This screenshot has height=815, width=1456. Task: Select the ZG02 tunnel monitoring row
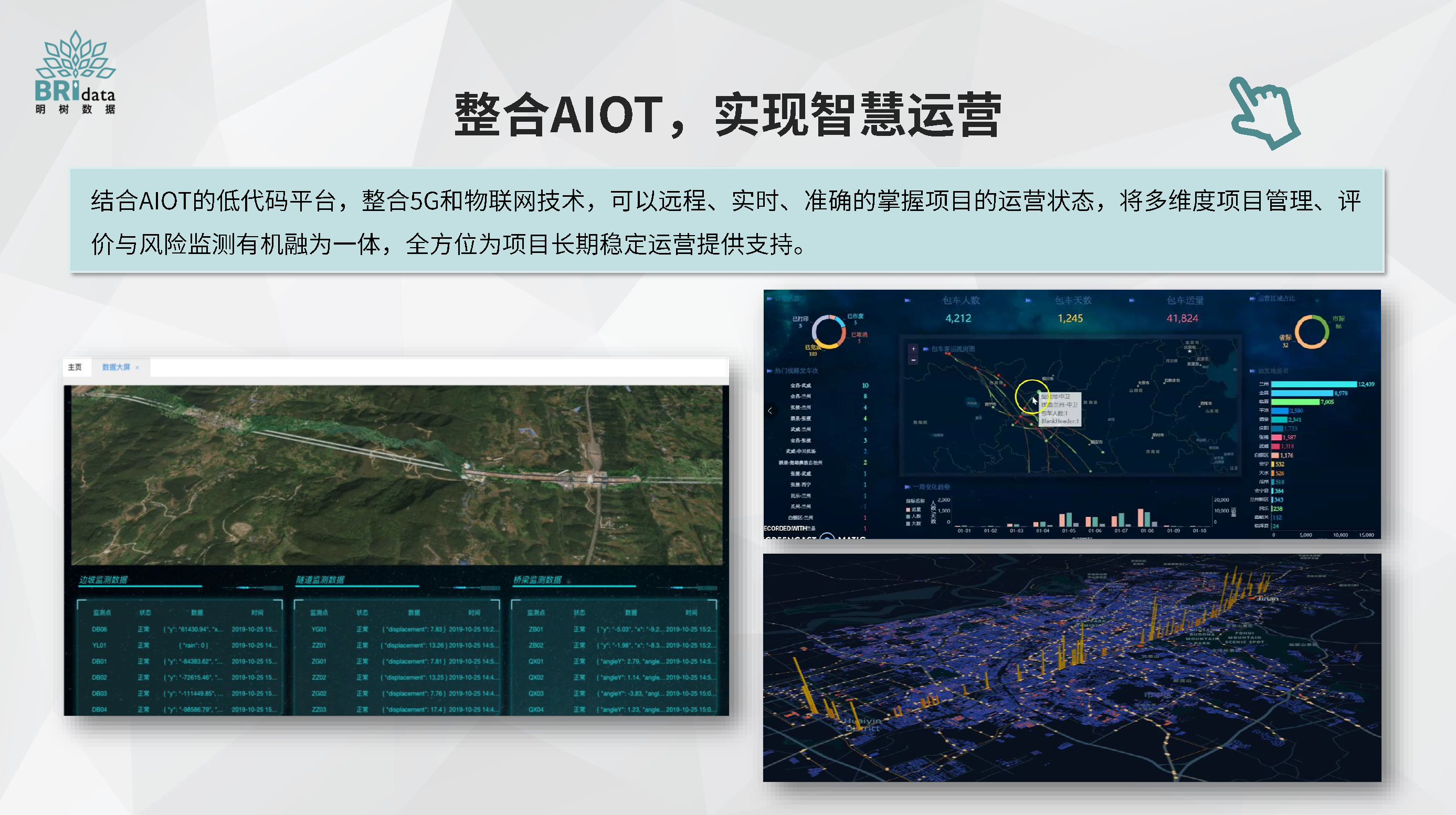coord(397,693)
